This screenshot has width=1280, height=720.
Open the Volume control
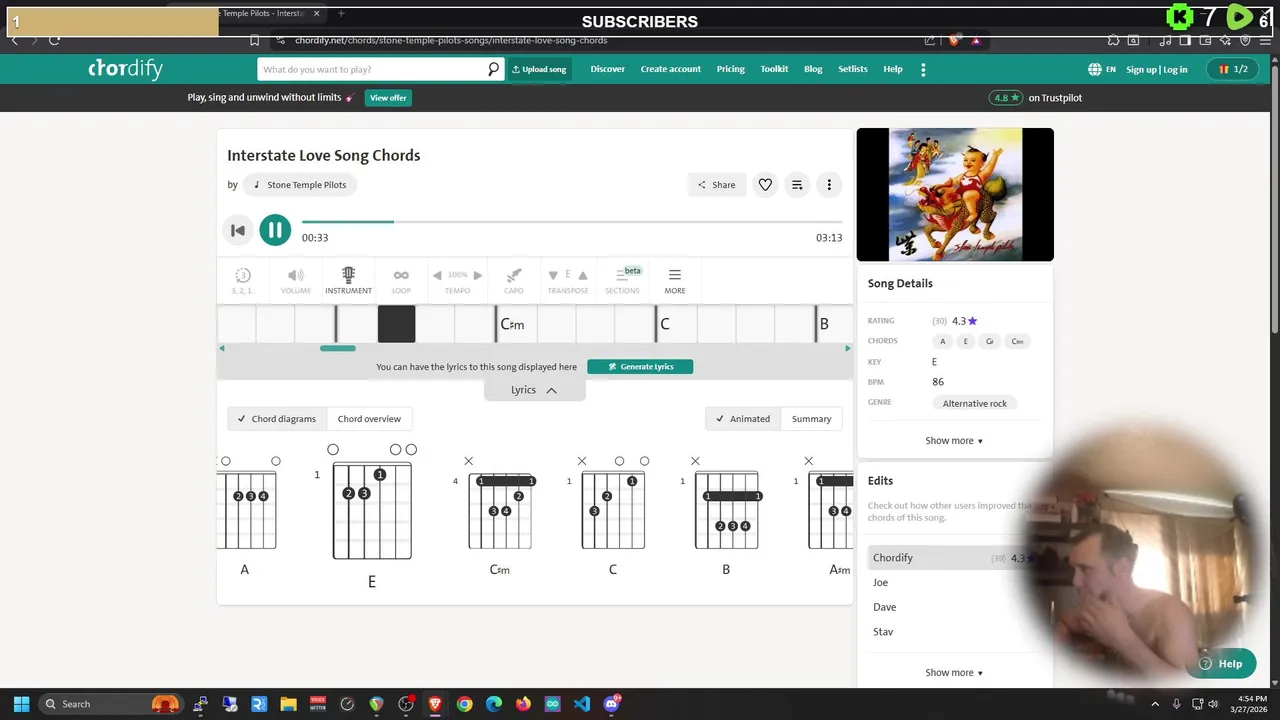(295, 281)
